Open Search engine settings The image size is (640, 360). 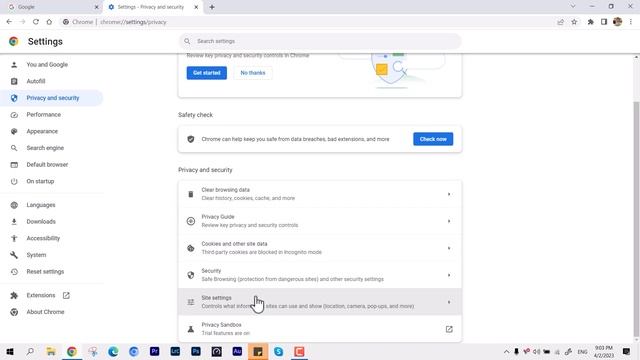click(x=45, y=148)
